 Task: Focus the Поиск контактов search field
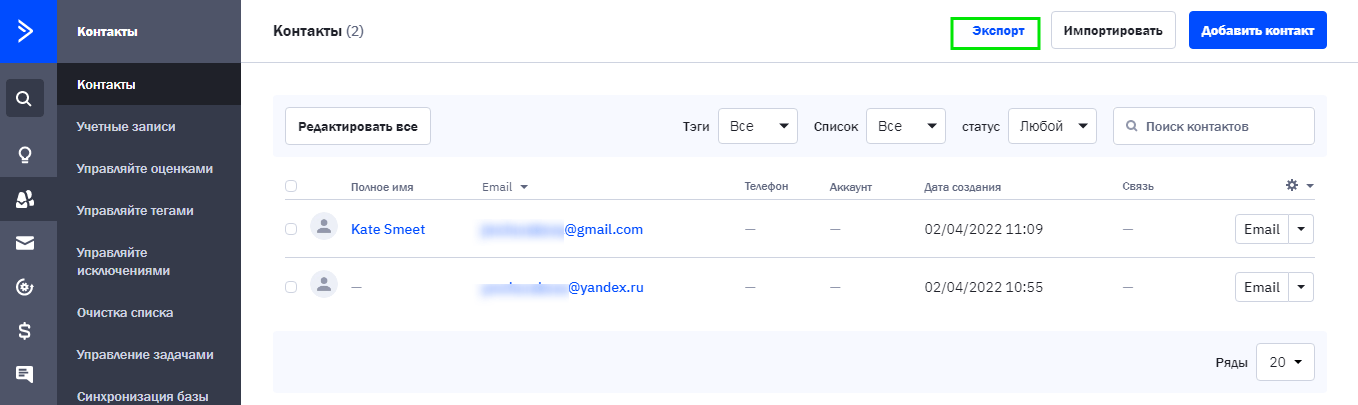(1214, 126)
